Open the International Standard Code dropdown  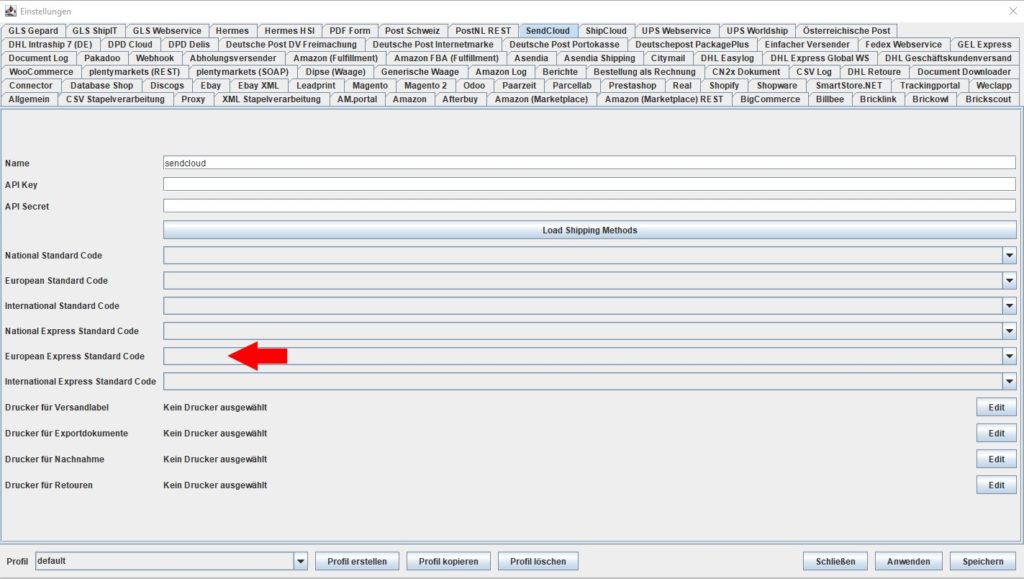(1009, 305)
